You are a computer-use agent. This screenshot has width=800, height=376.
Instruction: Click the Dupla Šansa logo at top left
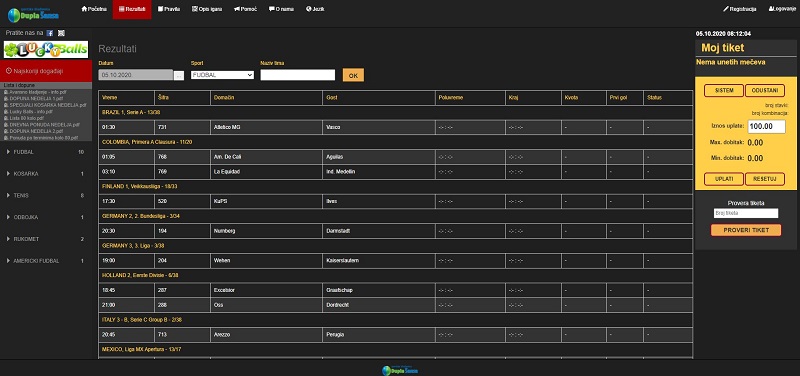33,14
